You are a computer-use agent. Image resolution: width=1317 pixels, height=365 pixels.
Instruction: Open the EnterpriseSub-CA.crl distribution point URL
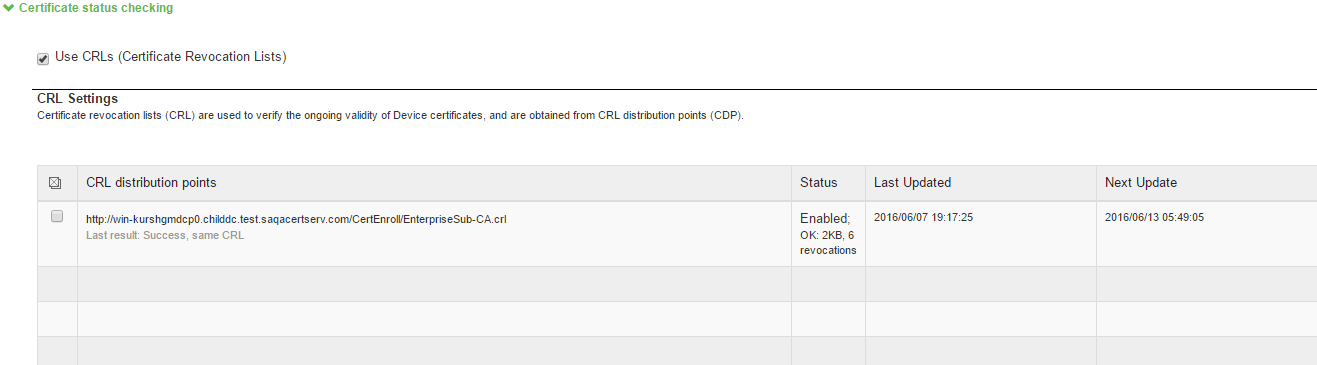coord(296,218)
